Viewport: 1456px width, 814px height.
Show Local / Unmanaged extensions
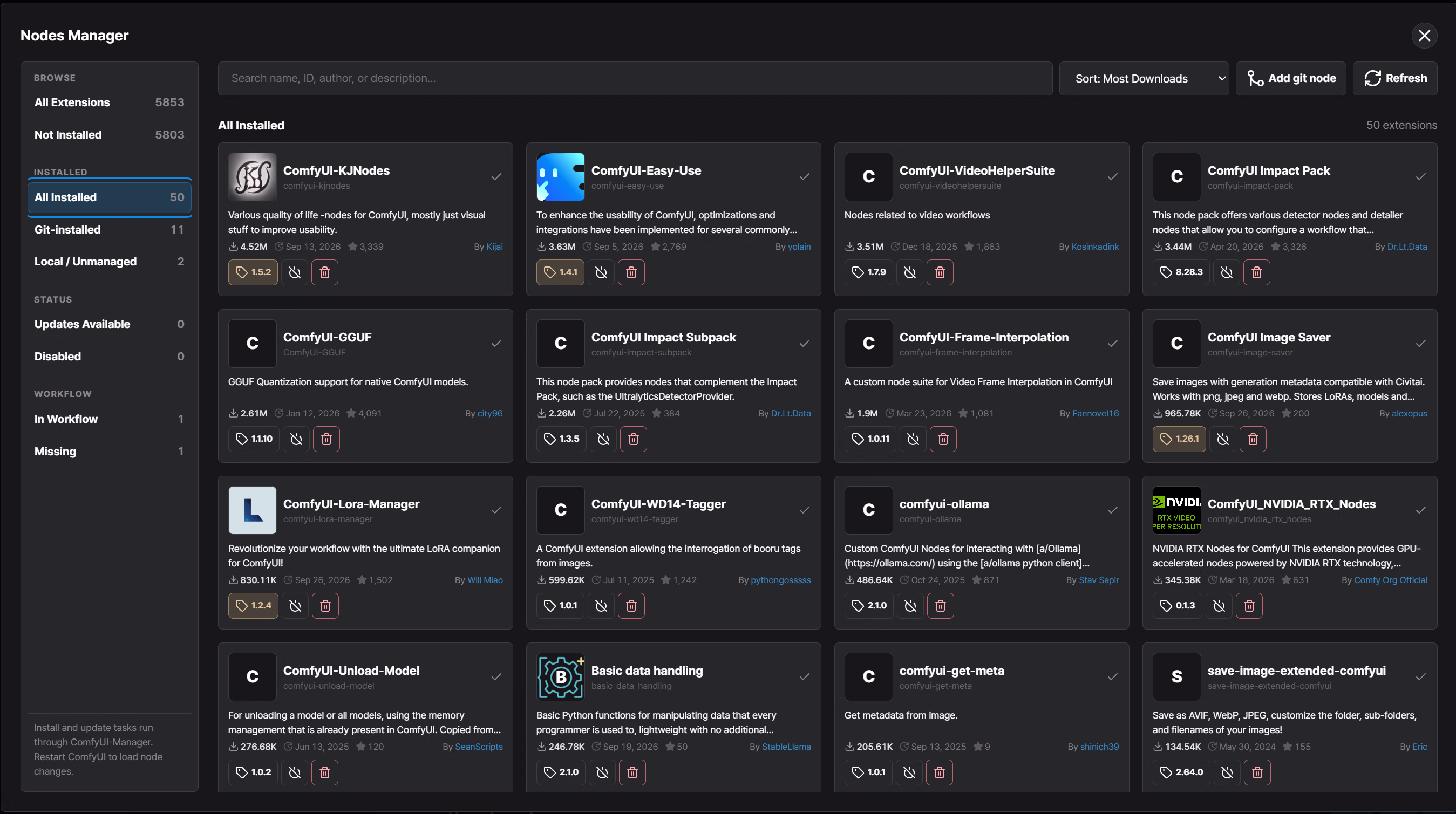[109, 262]
